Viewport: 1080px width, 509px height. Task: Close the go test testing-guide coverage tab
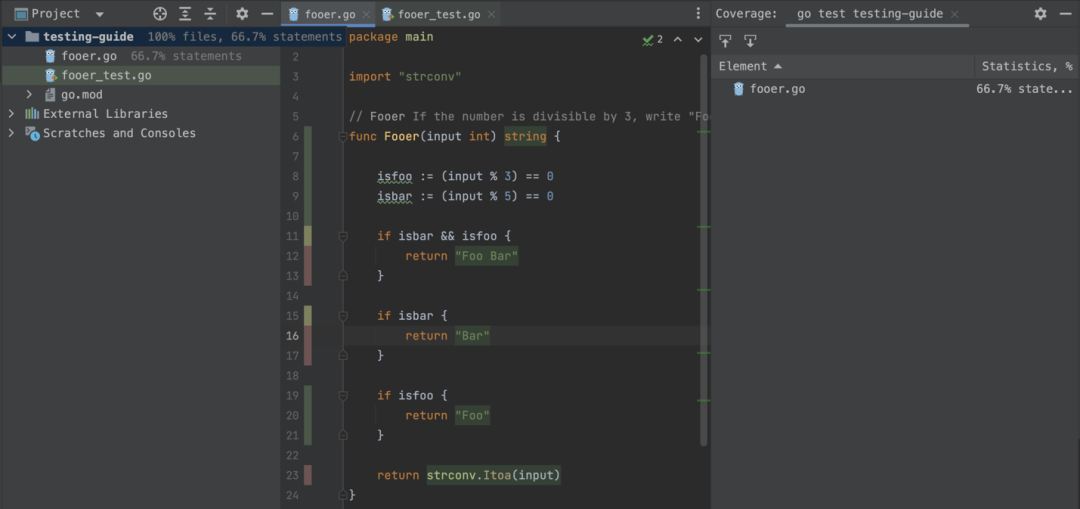(x=955, y=14)
